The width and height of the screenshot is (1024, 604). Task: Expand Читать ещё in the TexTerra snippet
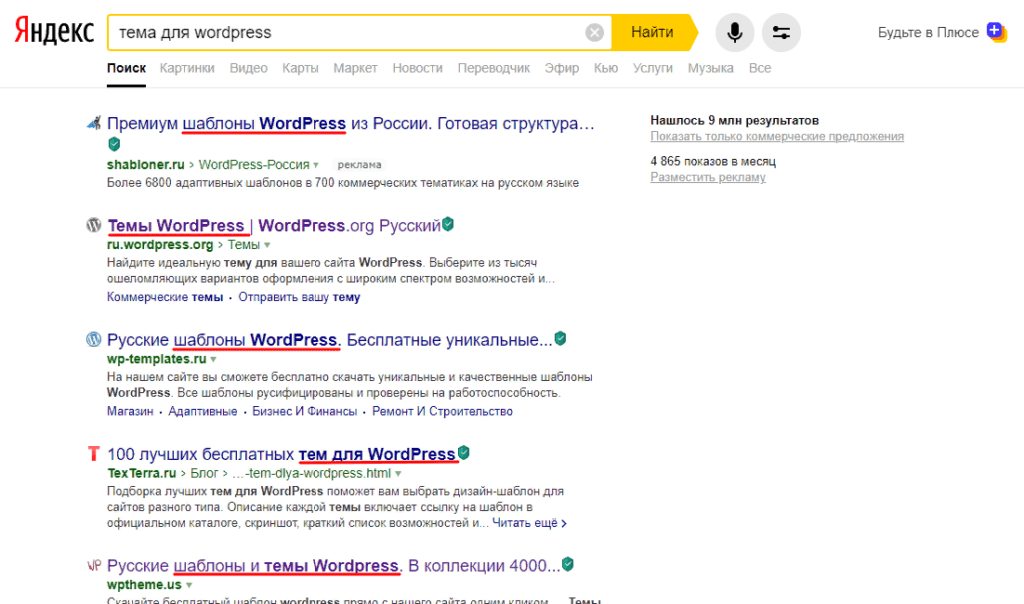[530, 523]
